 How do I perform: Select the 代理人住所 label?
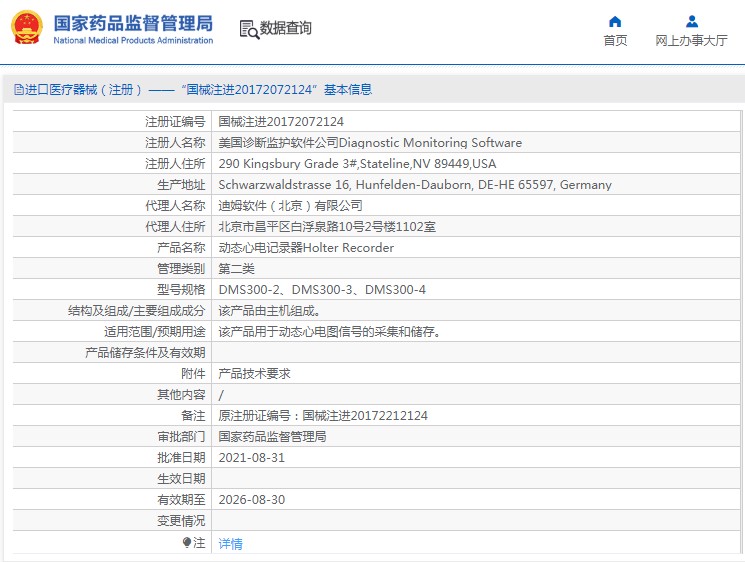coord(175,227)
